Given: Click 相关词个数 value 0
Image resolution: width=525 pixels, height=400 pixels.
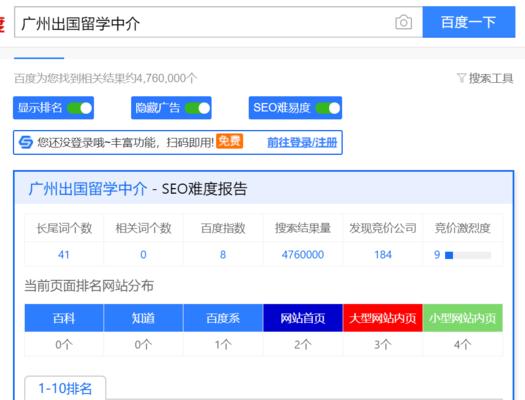Looking at the screenshot, I should click(x=143, y=255).
